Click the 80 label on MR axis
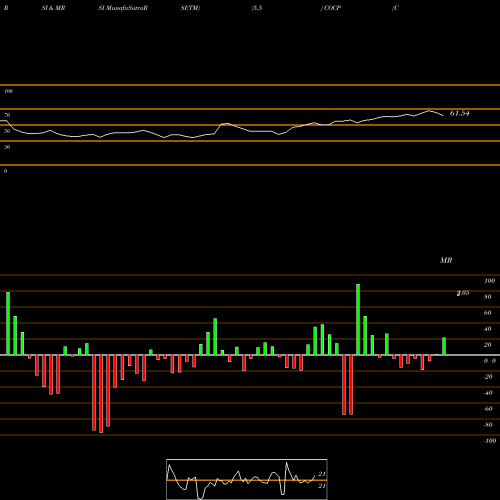500x500 pixels. (x=488, y=297)
